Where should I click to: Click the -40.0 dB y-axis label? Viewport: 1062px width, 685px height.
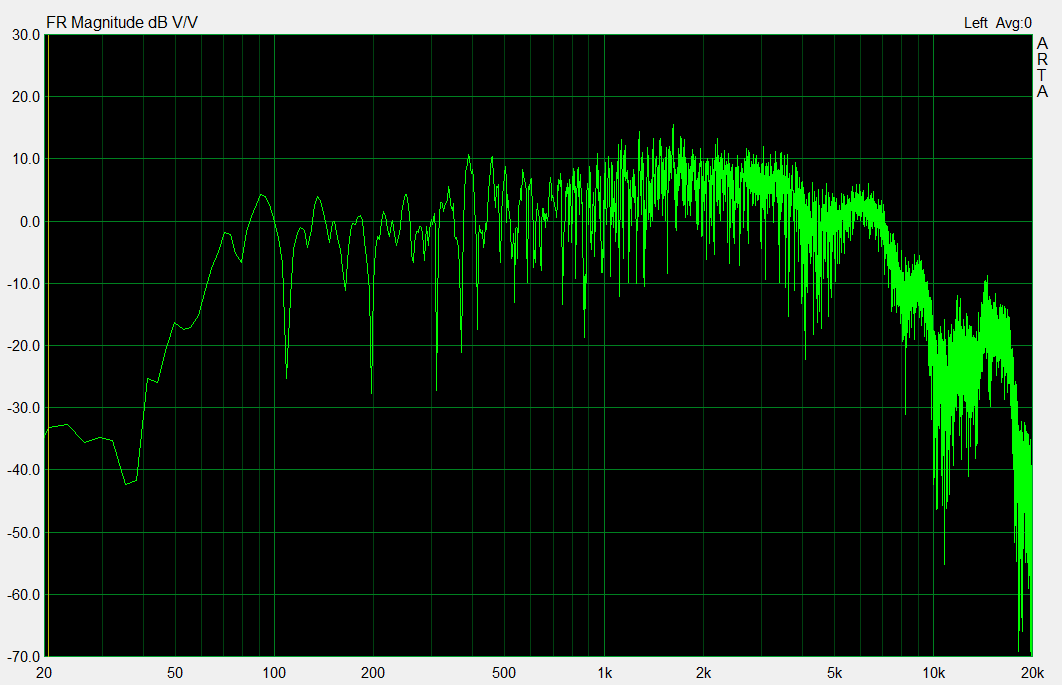tap(24, 470)
